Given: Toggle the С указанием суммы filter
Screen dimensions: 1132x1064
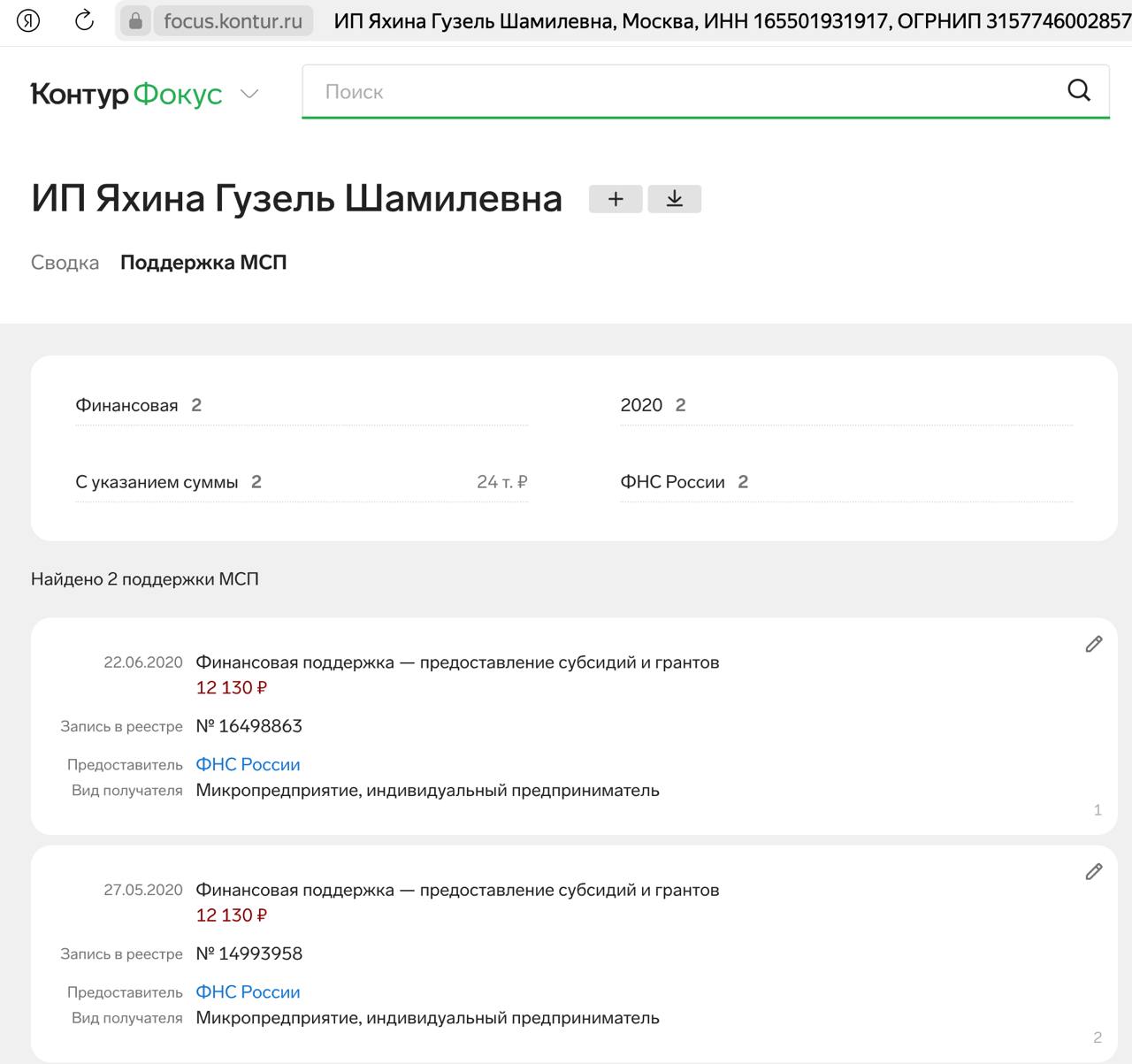Looking at the screenshot, I should (157, 482).
